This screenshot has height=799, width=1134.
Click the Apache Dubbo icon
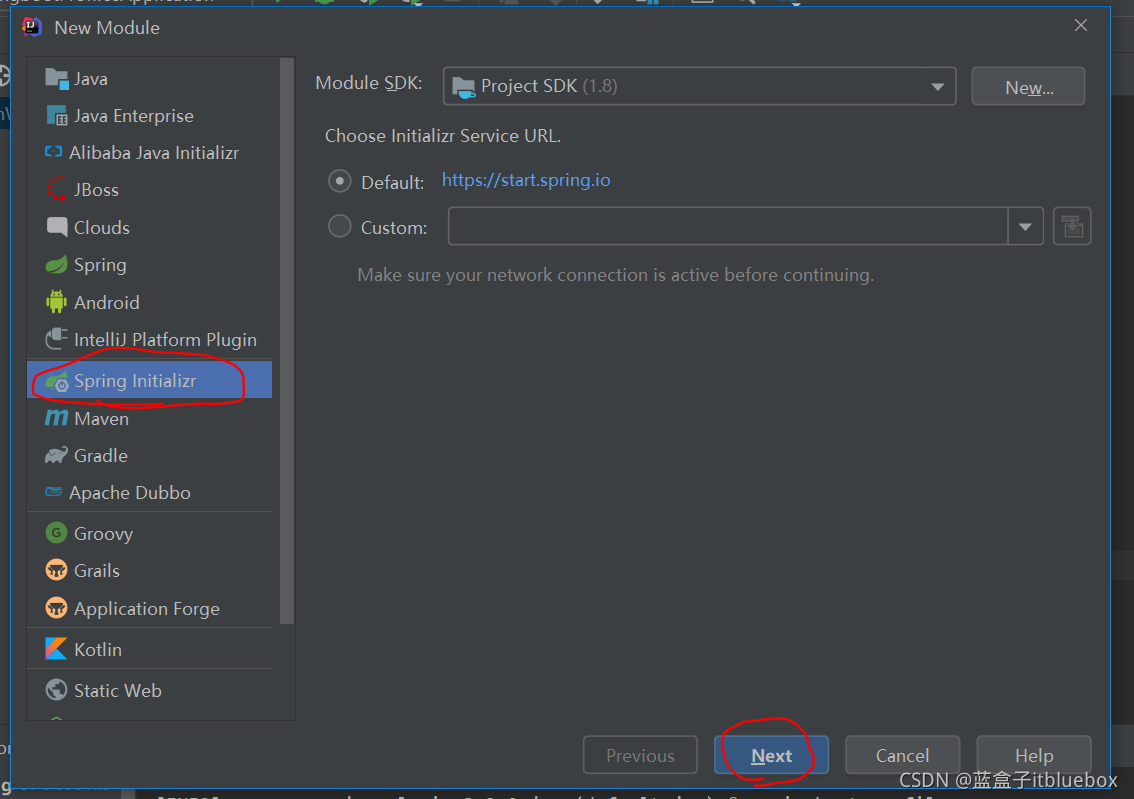tap(54, 492)
